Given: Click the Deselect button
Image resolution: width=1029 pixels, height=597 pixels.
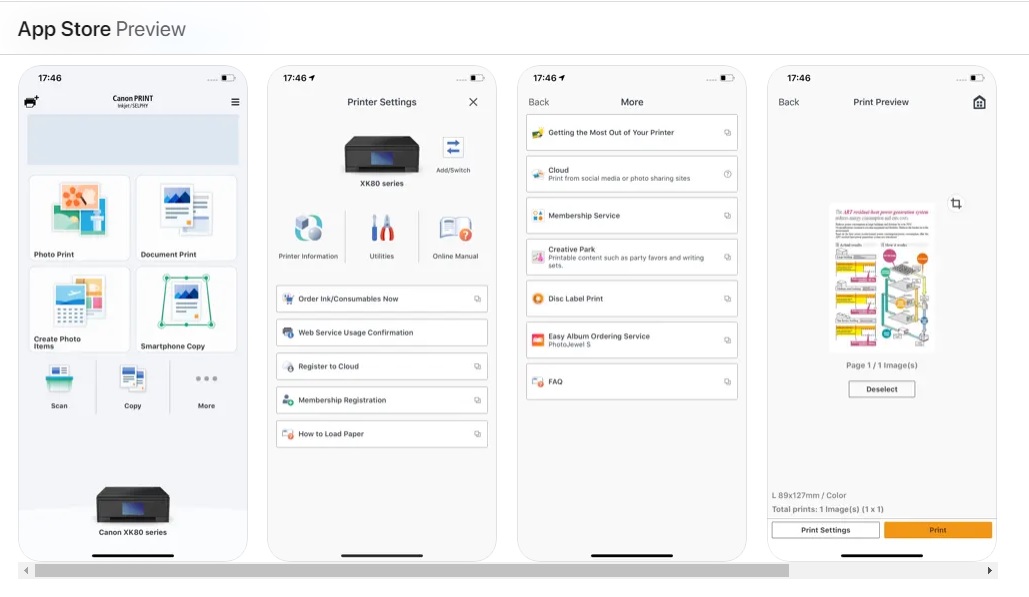Looking at the screenshot, I should 881,389.
